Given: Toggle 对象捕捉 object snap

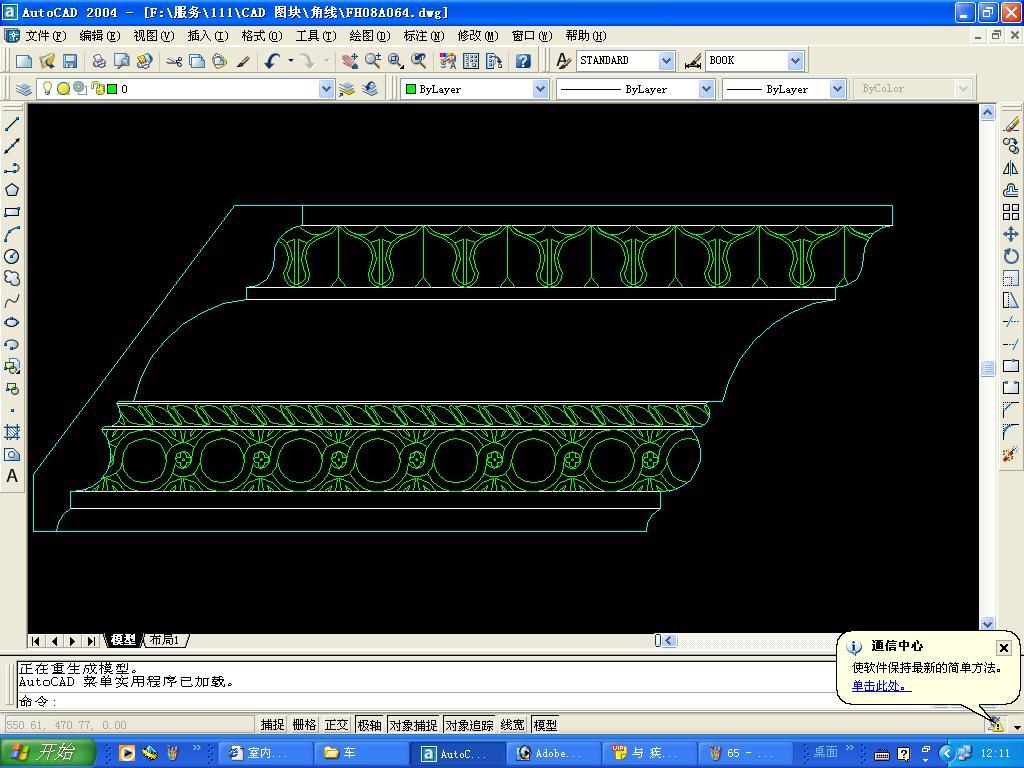Looking at the screenshot, I should [x=413, y=725].
